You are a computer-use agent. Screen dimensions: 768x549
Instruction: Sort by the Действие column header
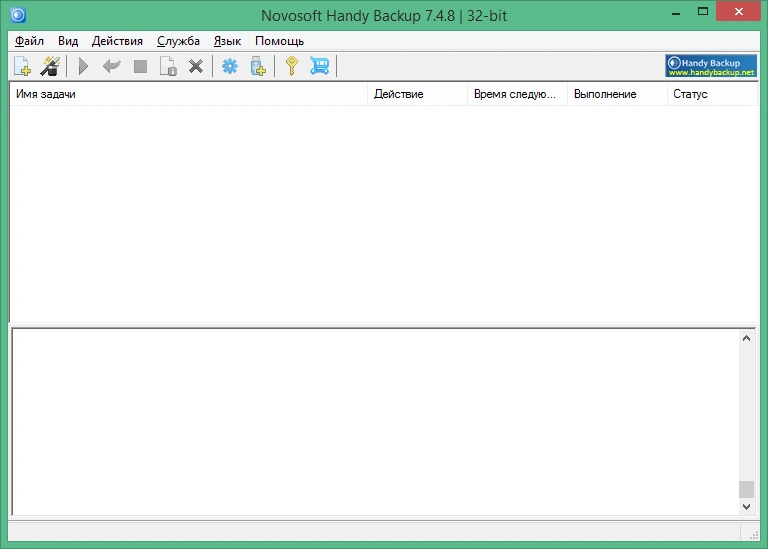tap(417, 94)
